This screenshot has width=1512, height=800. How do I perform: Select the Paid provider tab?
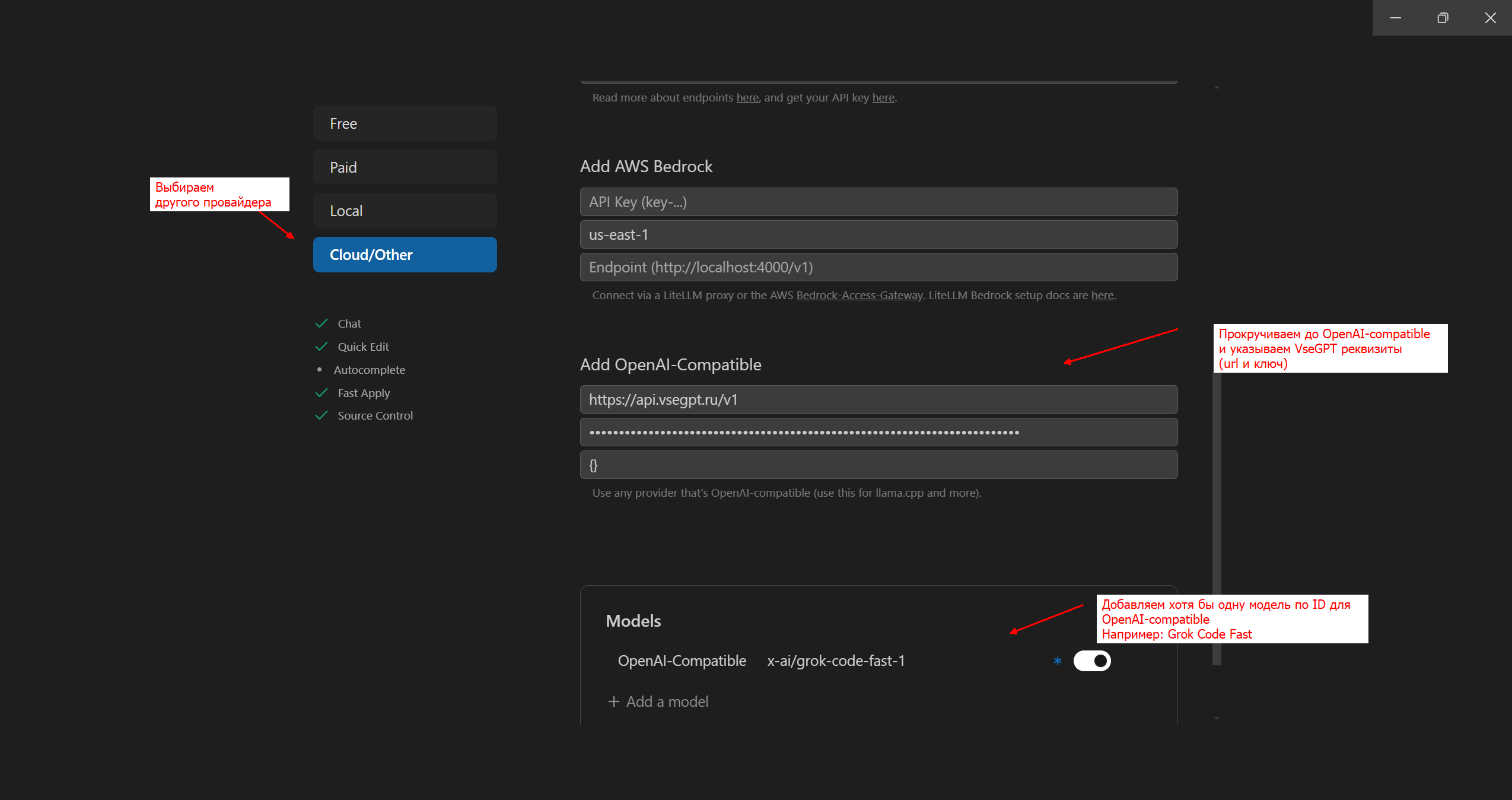click(x=405, y=167)
